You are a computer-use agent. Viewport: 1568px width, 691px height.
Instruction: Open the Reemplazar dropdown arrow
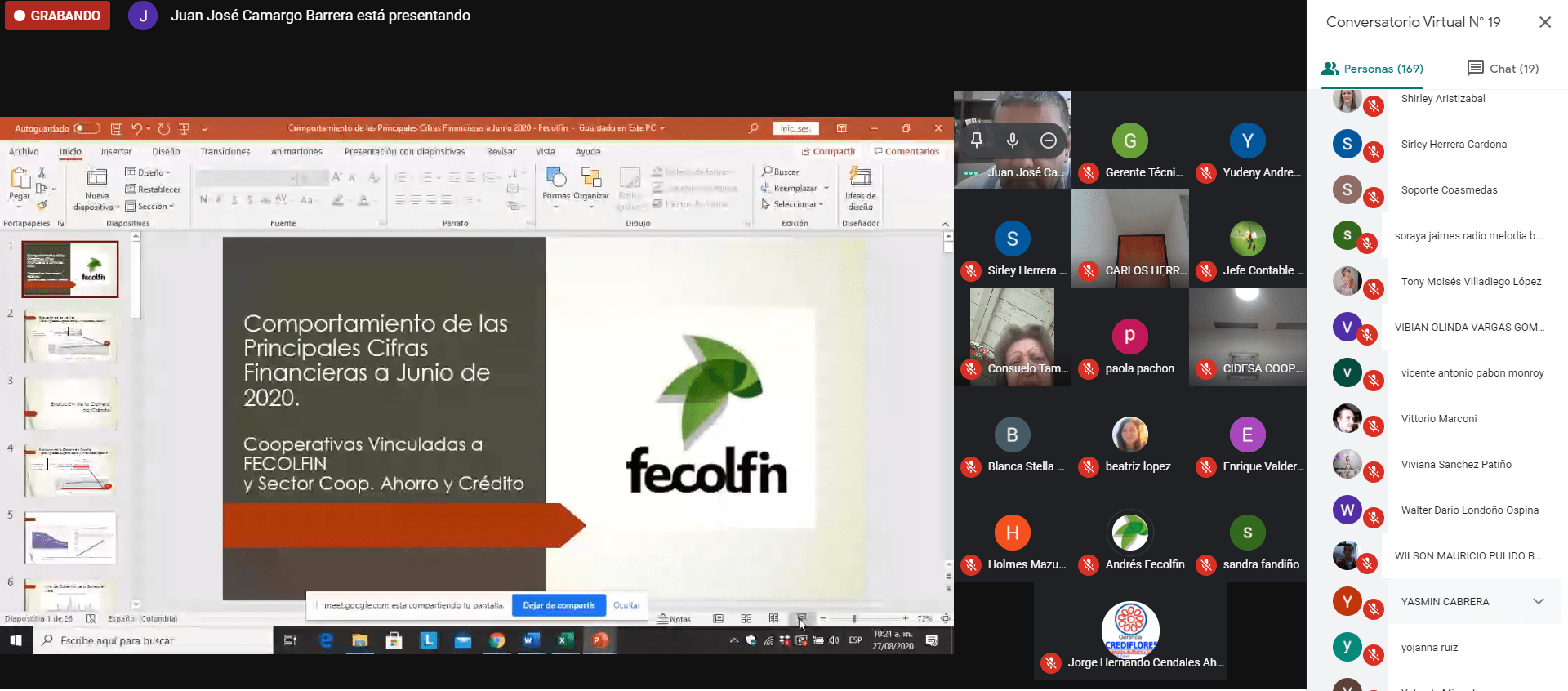(x=826, y=188)
